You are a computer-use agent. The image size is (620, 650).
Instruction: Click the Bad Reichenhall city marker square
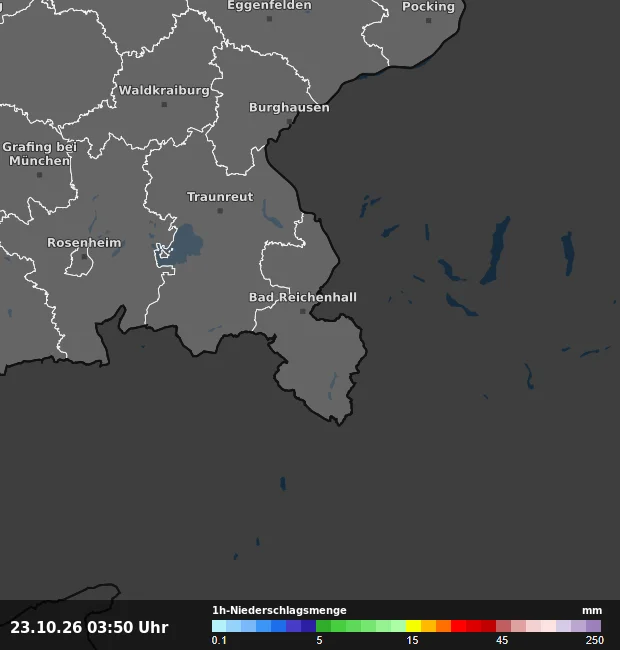coord(303,311)
